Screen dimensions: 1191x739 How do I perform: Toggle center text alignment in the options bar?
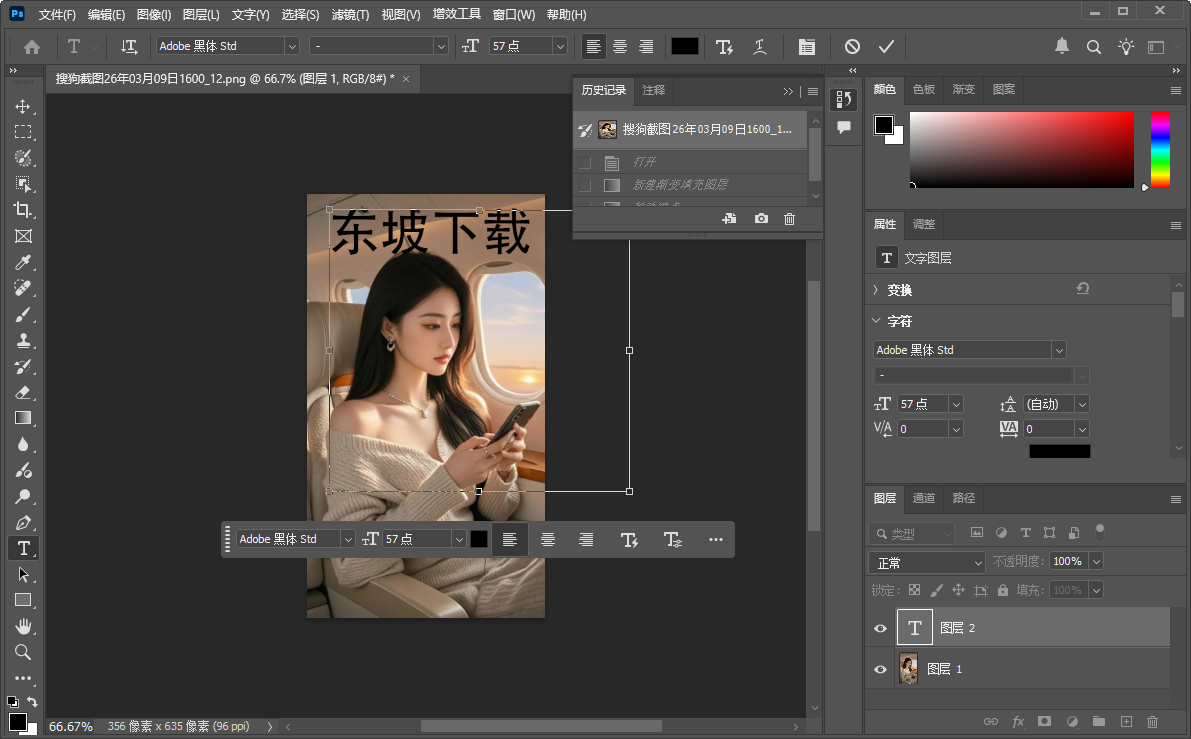pyautogui.click(x=619, y=46)
